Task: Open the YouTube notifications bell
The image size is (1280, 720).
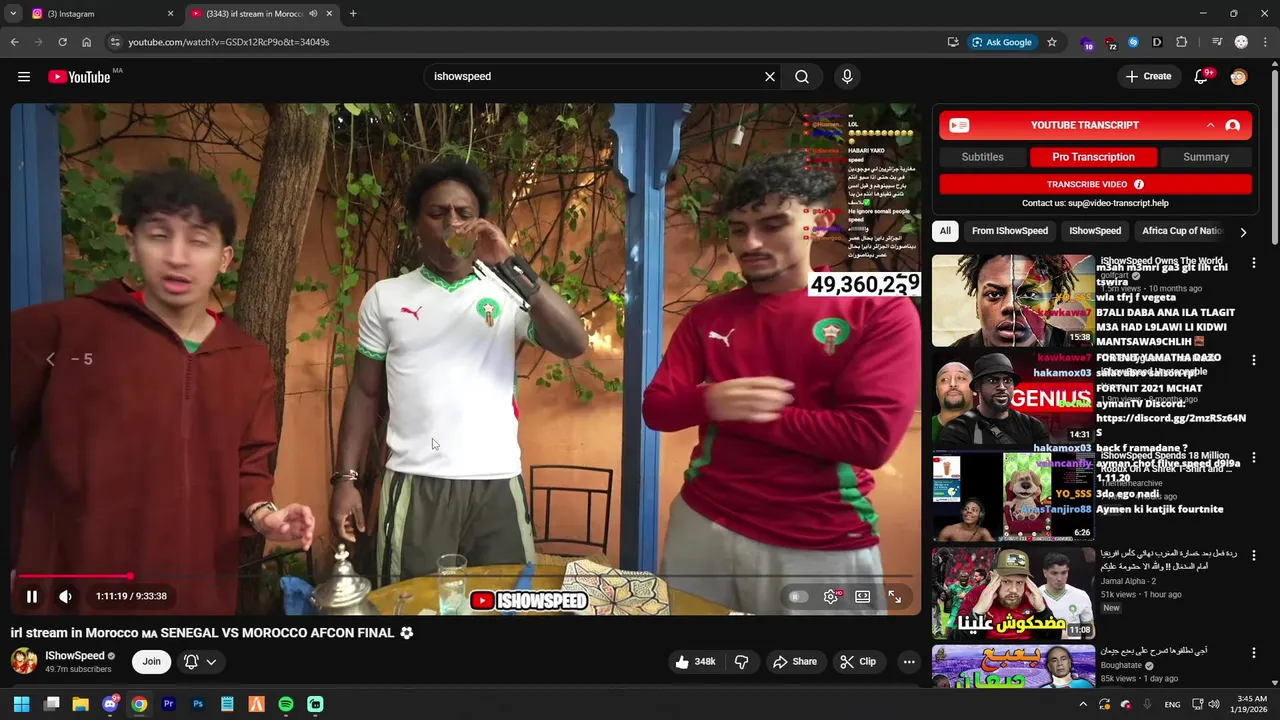Action: pyautogui.click(x=1201, y=76)
